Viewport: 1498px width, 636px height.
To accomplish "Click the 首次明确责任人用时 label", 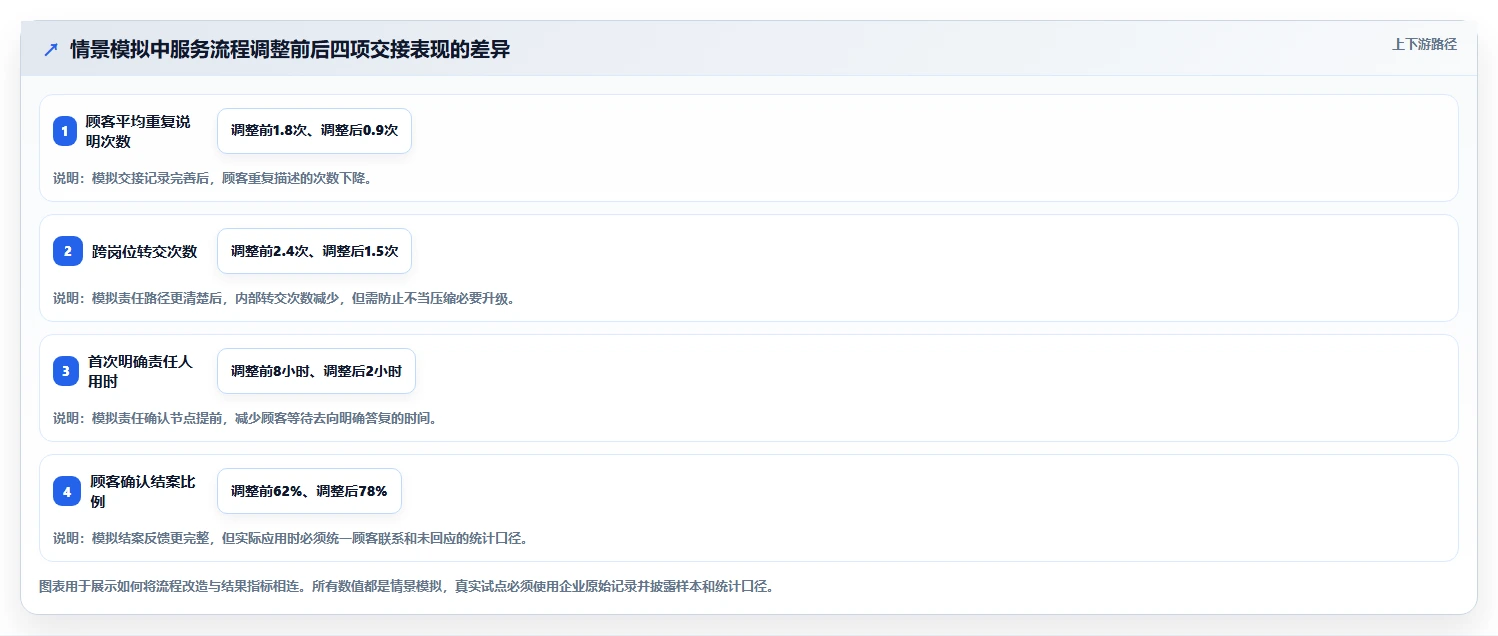I will pos(140,371).
